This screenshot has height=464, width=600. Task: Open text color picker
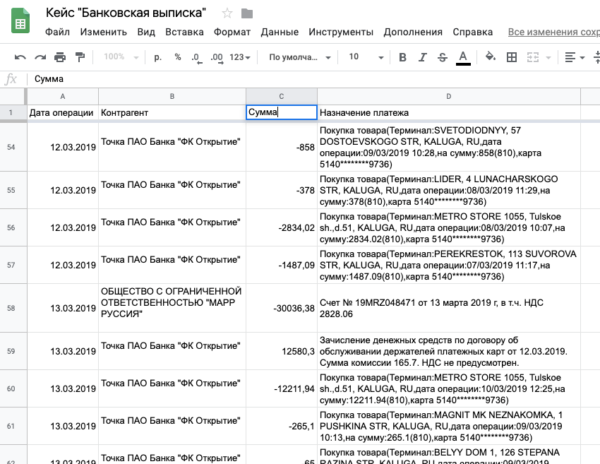pyautogui.click(x=463, y=58)
